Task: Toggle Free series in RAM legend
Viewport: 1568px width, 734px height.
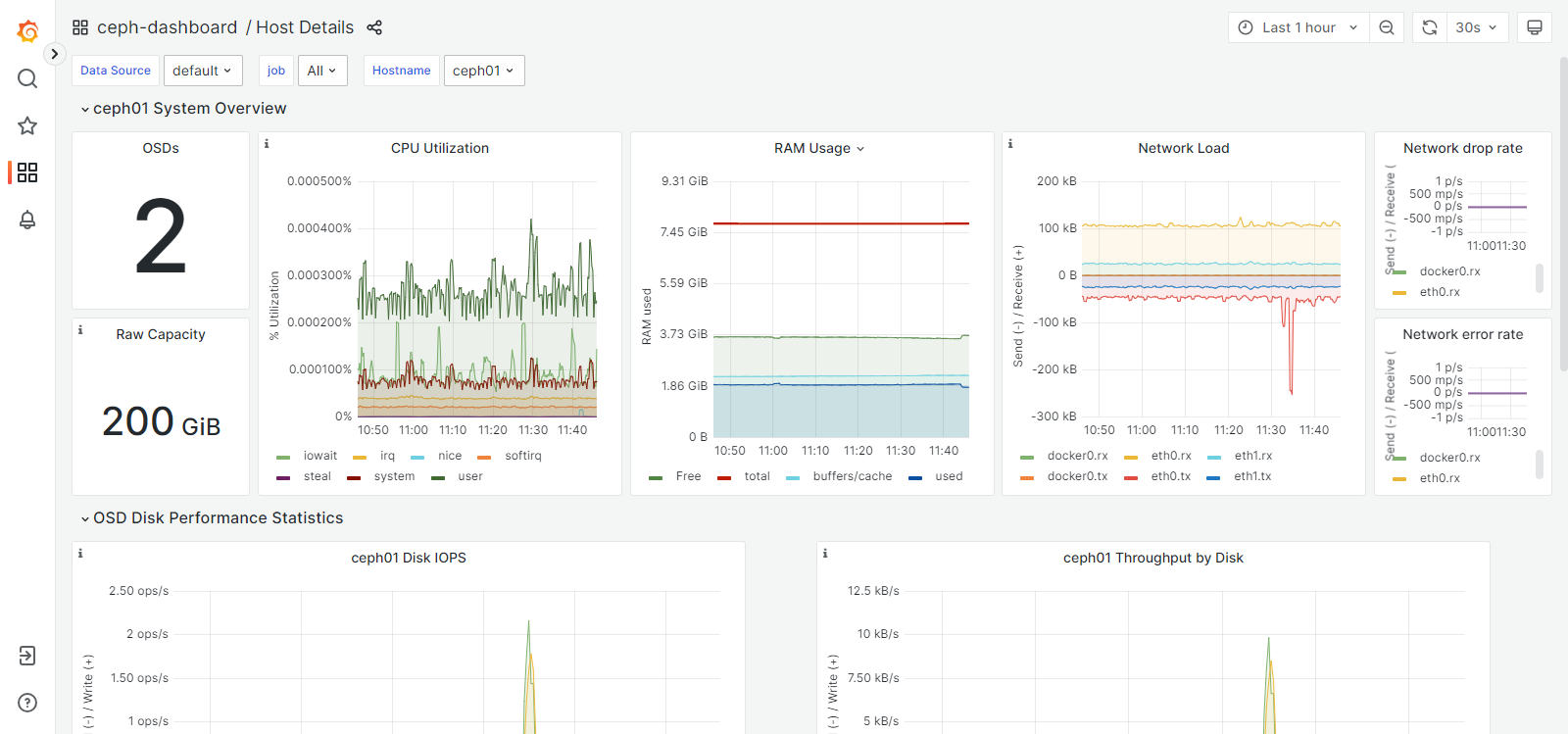Action: 688,476
